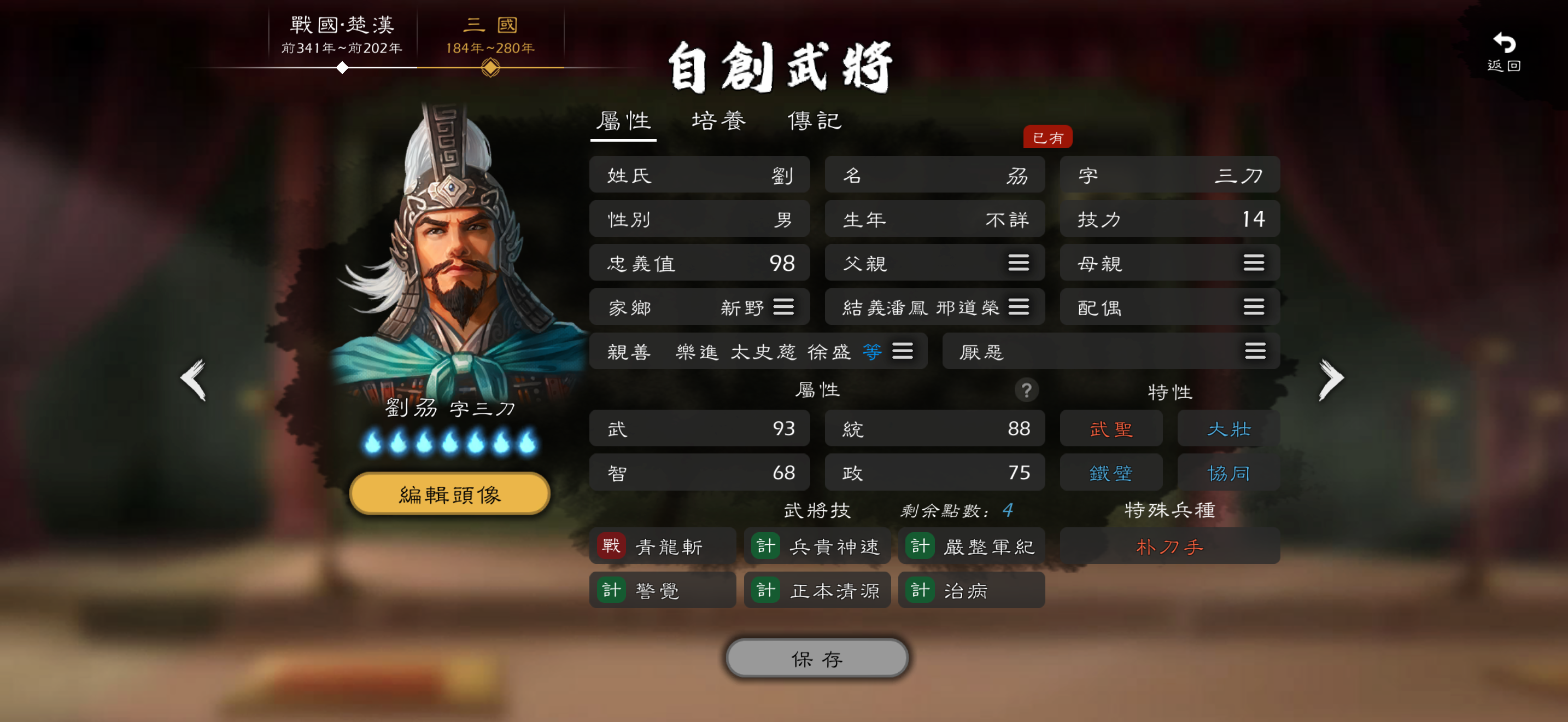
Task: Select the 鐵壁 trait
Action: 1111,473
